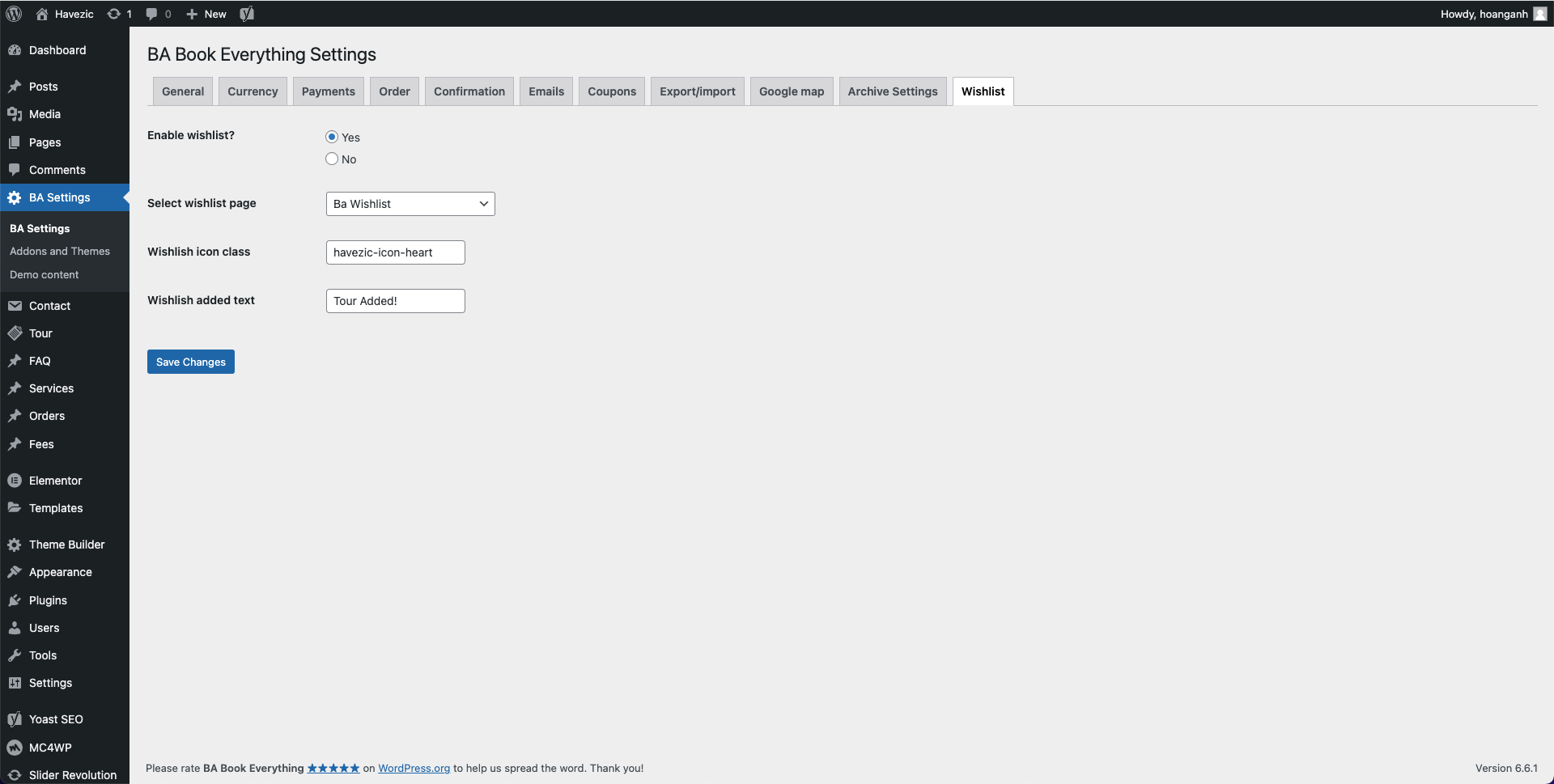
Task: Go to the Order tab
Action: point(394,91)
